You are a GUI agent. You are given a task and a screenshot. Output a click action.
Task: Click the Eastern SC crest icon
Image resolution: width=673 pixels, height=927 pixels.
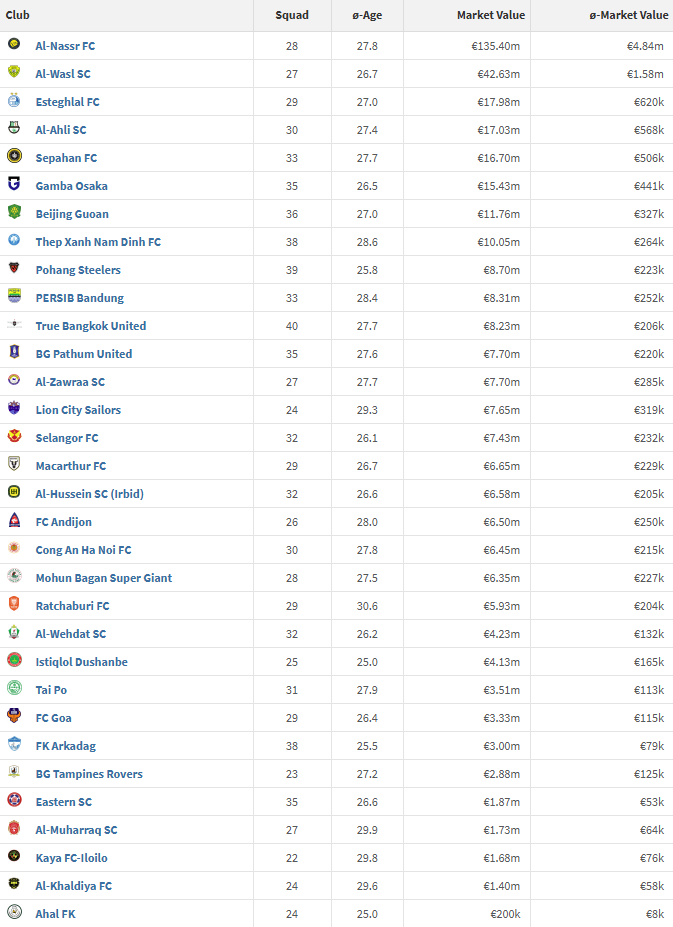tap(14, 800)
